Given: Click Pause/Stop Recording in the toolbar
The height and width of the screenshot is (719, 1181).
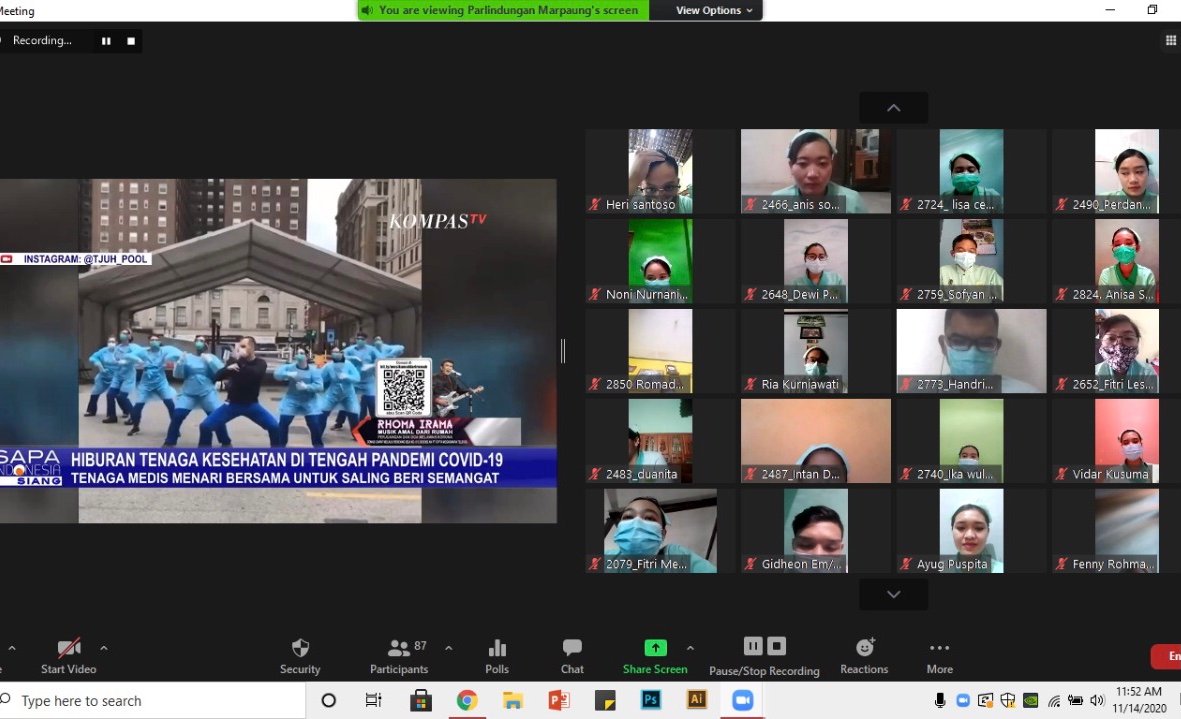Looking at the screenshot, I should (x=764, y=655).
